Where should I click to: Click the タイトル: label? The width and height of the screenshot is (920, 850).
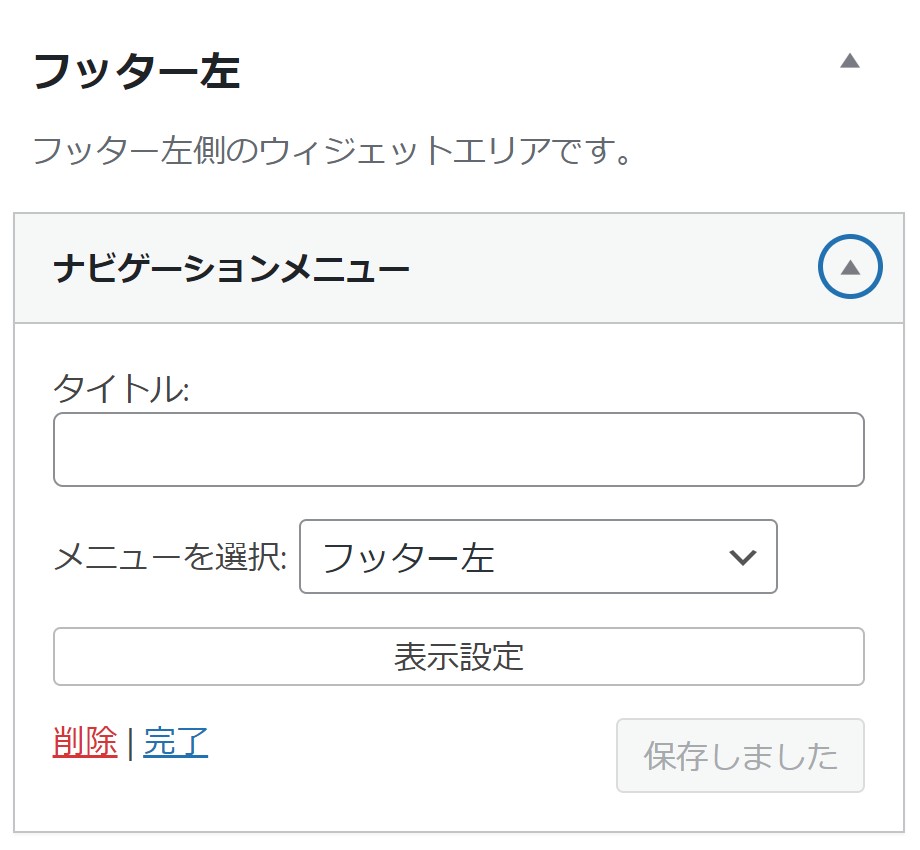coord(121,388)
